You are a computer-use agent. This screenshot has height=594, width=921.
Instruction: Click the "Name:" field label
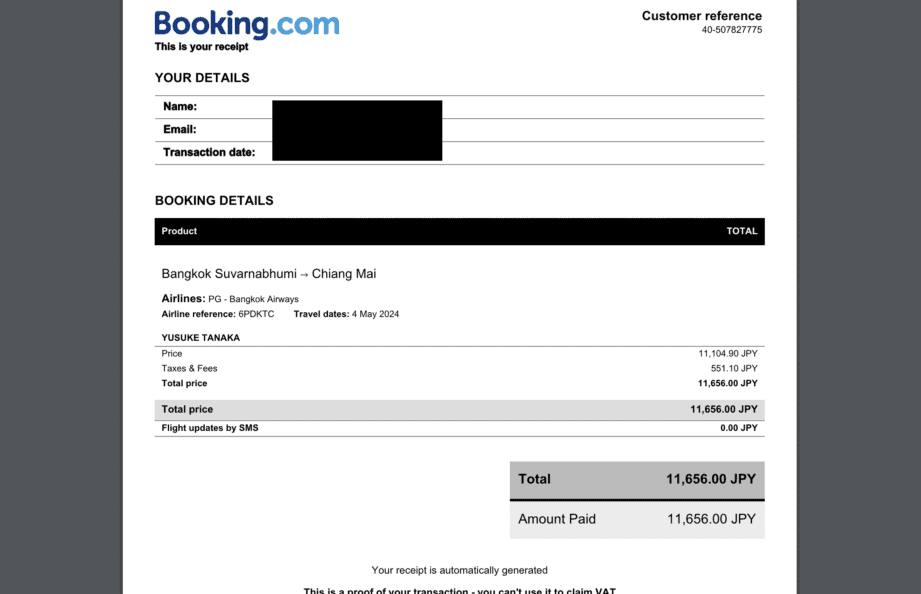(x=180, y=106)
